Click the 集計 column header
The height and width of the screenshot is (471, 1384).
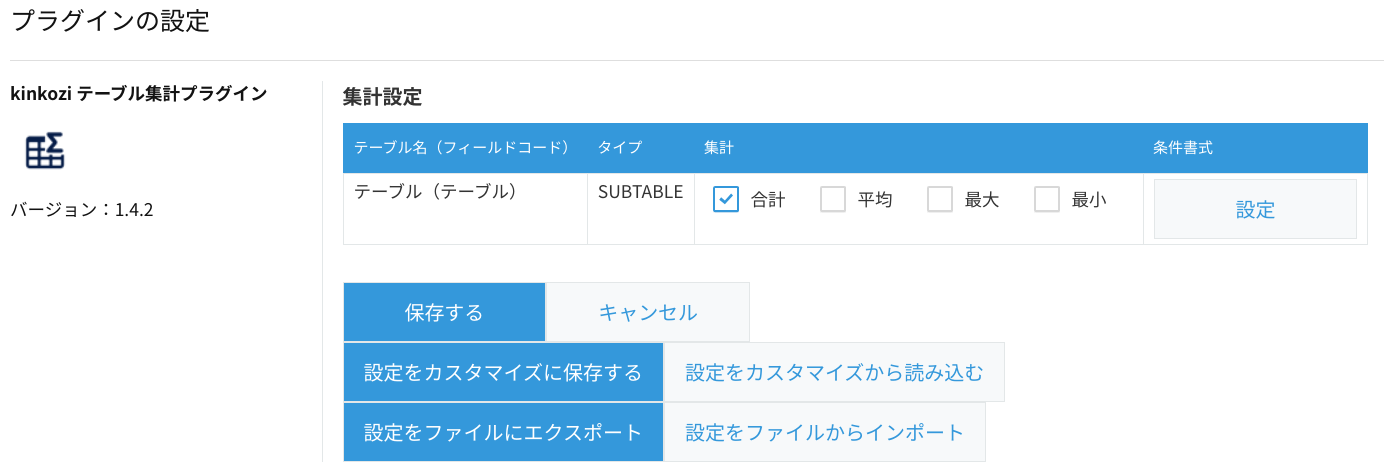tap(719, 147)
